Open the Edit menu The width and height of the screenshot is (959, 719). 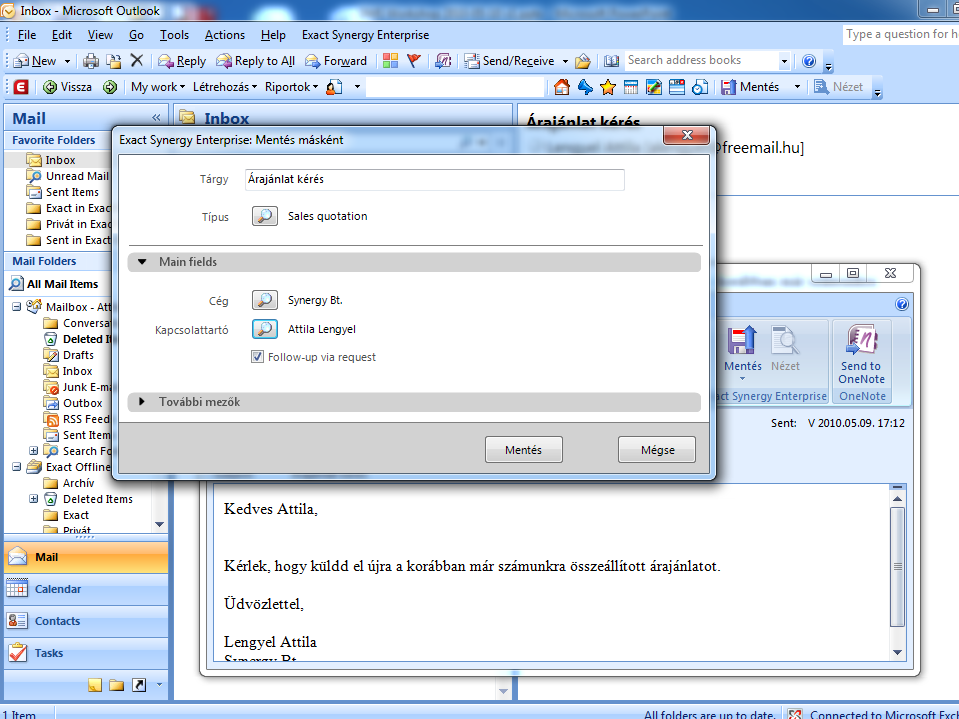[x=62, y=35]
